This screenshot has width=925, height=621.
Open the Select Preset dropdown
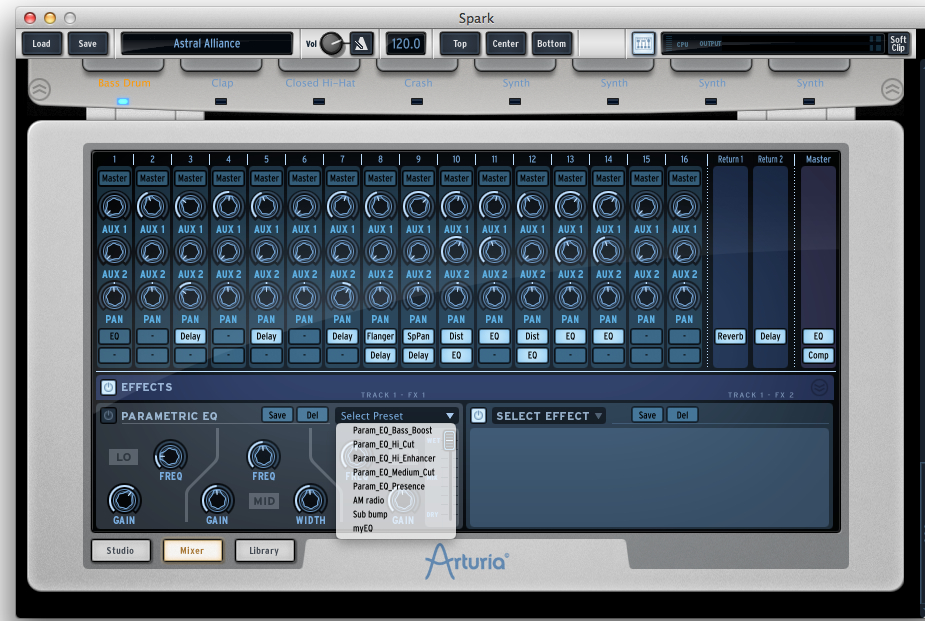pyautogui.click(x=397, y=416)
